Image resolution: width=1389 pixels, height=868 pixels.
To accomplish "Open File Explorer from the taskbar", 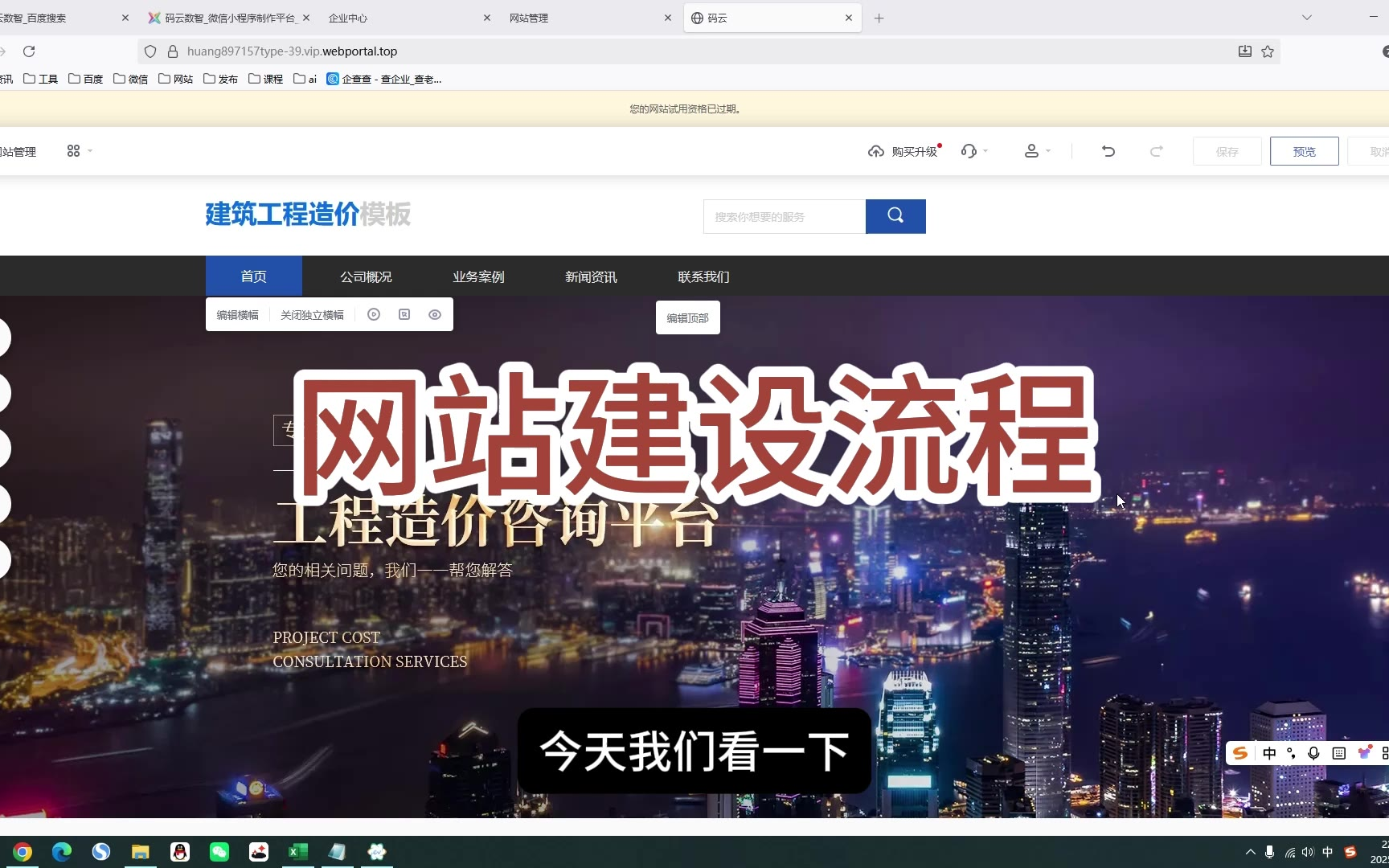I will tap(141, 852).
